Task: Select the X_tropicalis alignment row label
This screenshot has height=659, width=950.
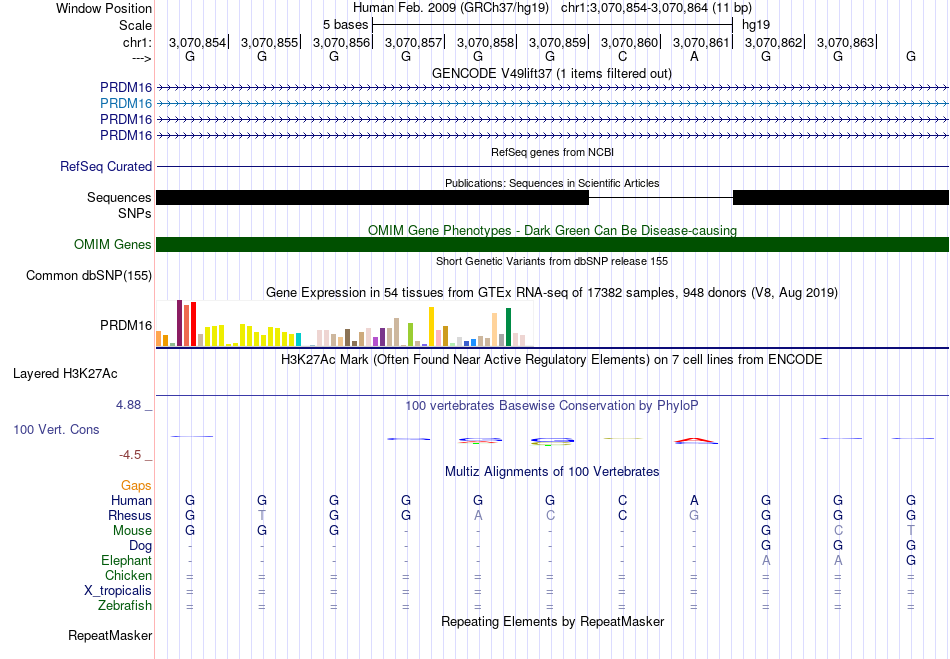Action: pyautogui.click(x=118, y=591)
